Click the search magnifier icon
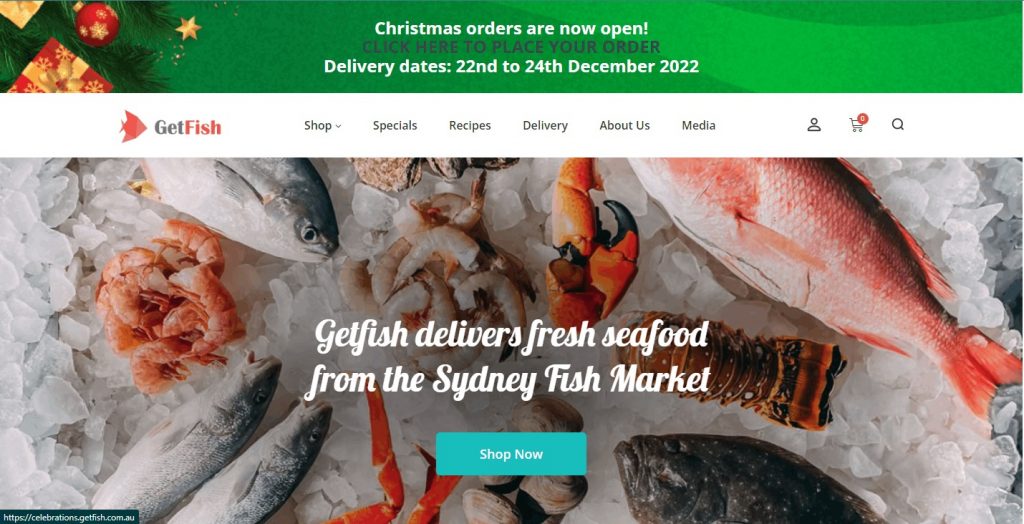1024x524 pixels. [x=898, y=124]
